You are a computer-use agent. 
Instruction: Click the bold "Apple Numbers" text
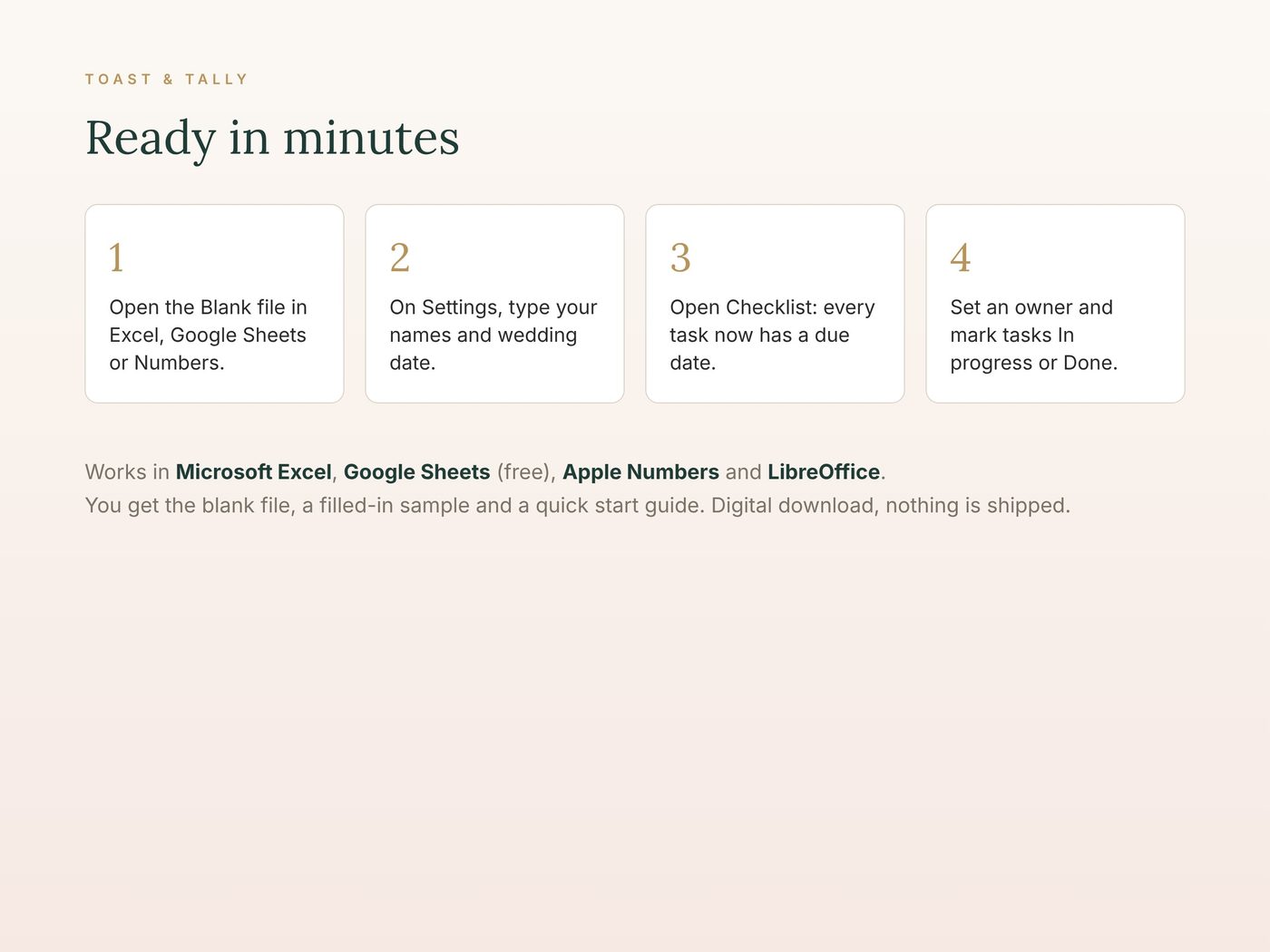point(641,472)
